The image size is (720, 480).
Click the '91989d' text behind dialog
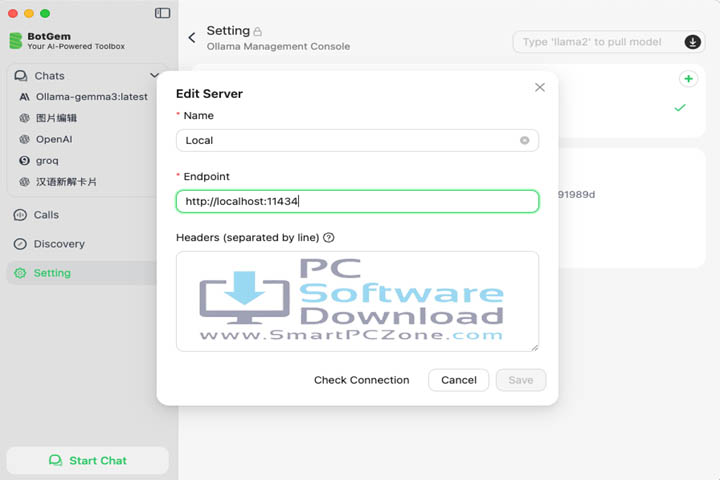click(x=576, y=194)
